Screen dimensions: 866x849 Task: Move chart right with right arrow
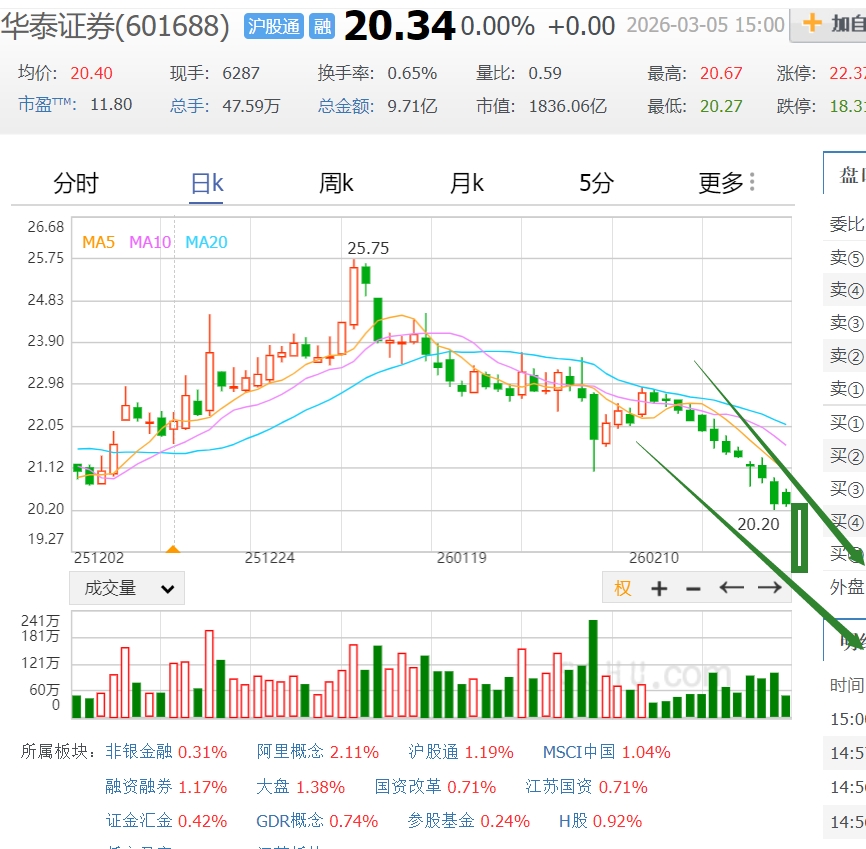point(770,588)
